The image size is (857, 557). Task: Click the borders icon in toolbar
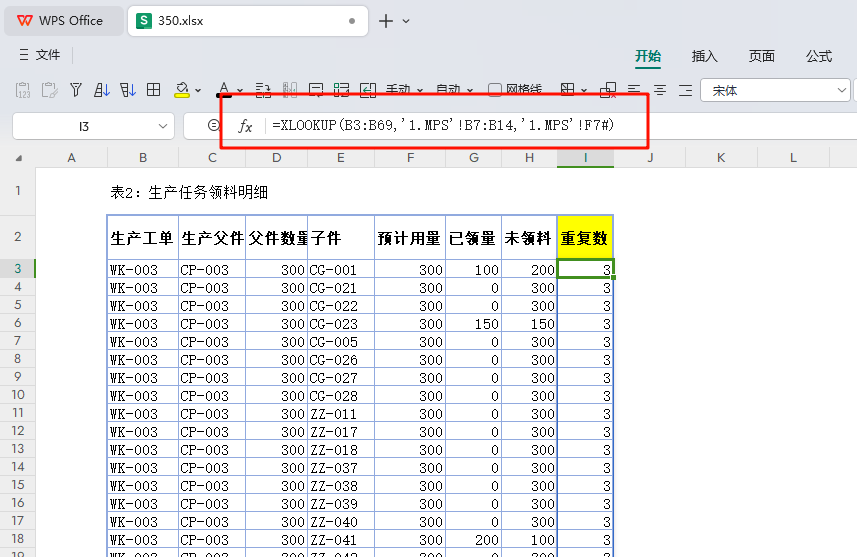click(x=568, y=90)
